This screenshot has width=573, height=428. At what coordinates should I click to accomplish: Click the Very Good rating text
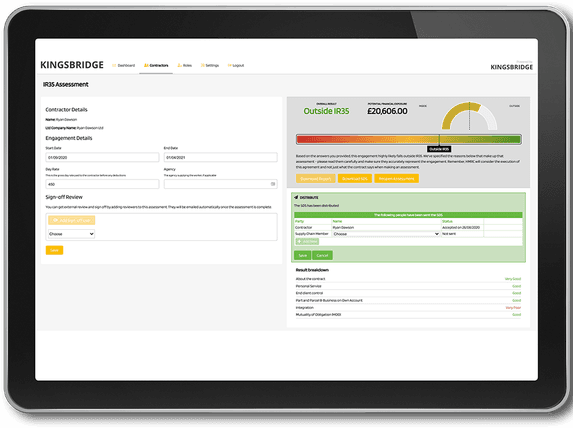[x=513, y=279]
